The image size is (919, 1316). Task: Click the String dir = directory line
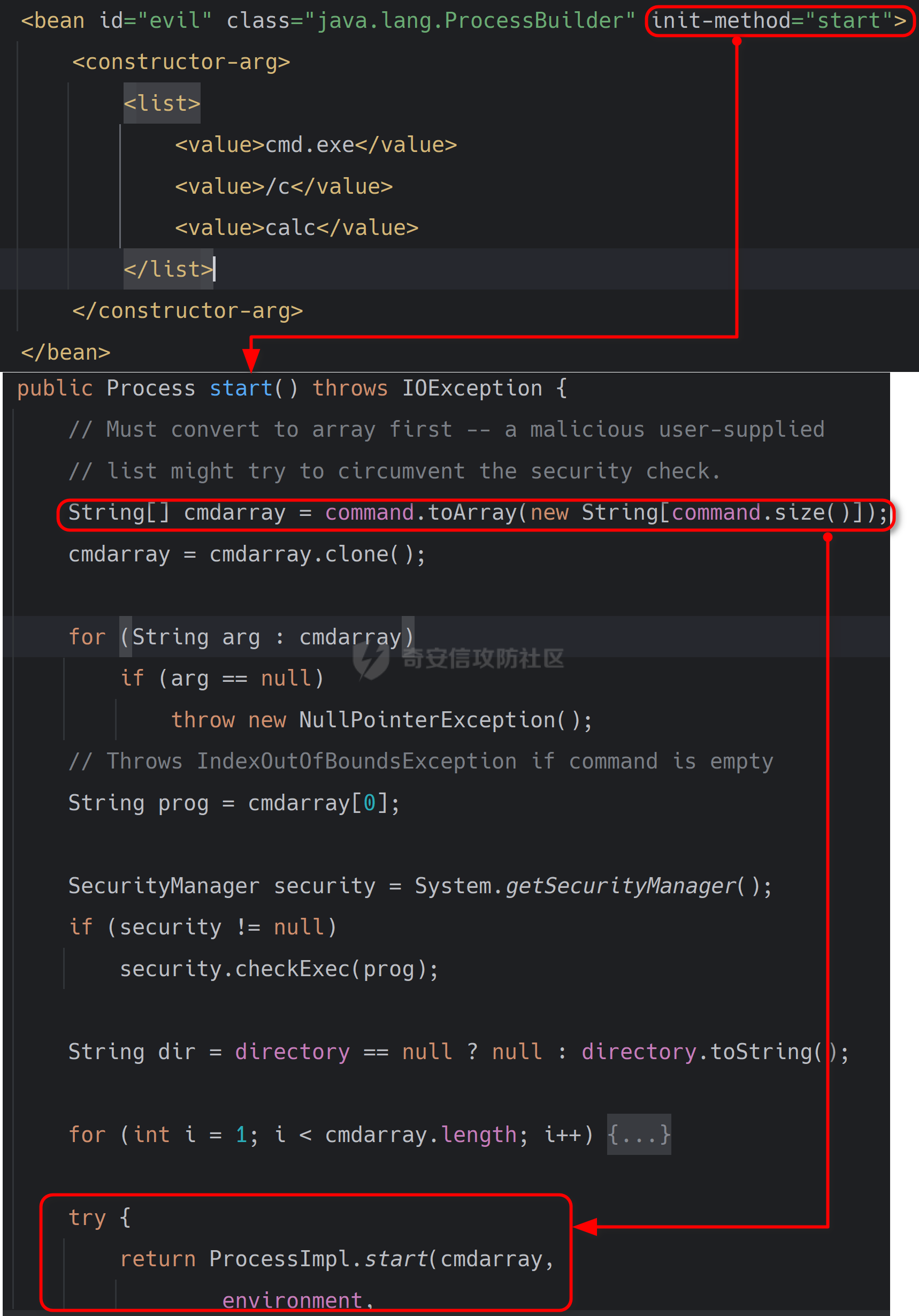pyautogui.click(x=459, y=1052)
